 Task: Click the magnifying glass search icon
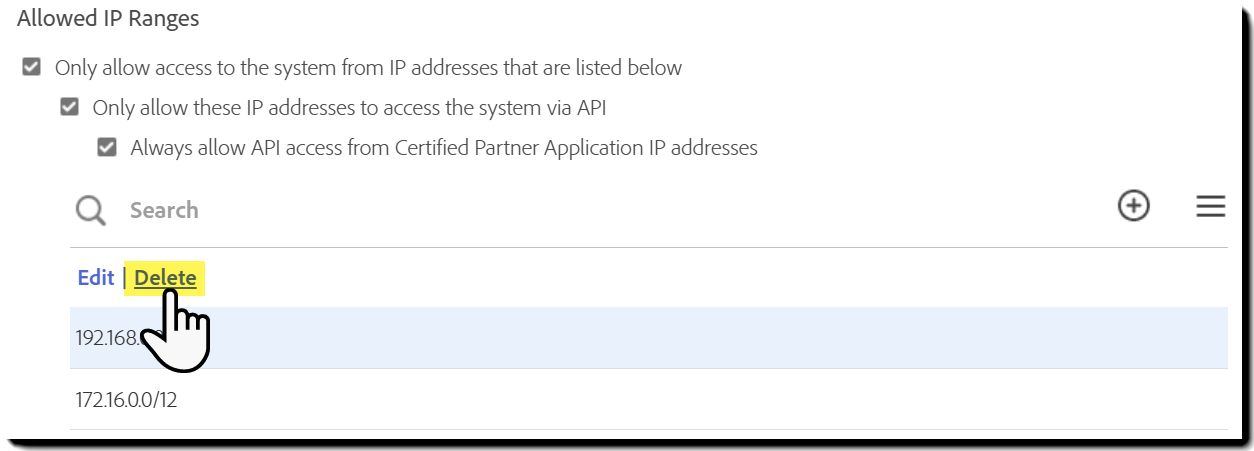point(91,210)
